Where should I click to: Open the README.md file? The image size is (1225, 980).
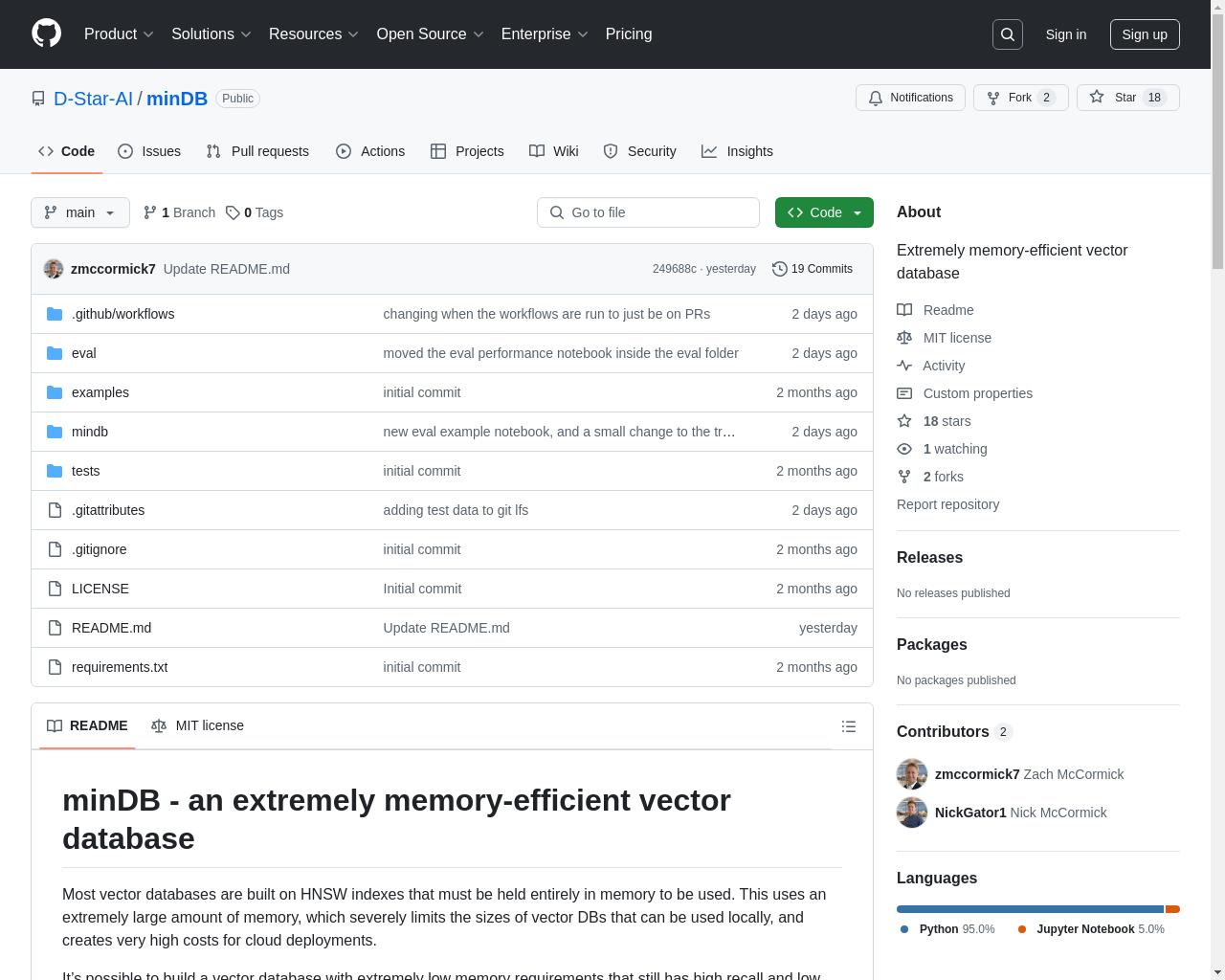pyautogui.click(x=111, y=628)
